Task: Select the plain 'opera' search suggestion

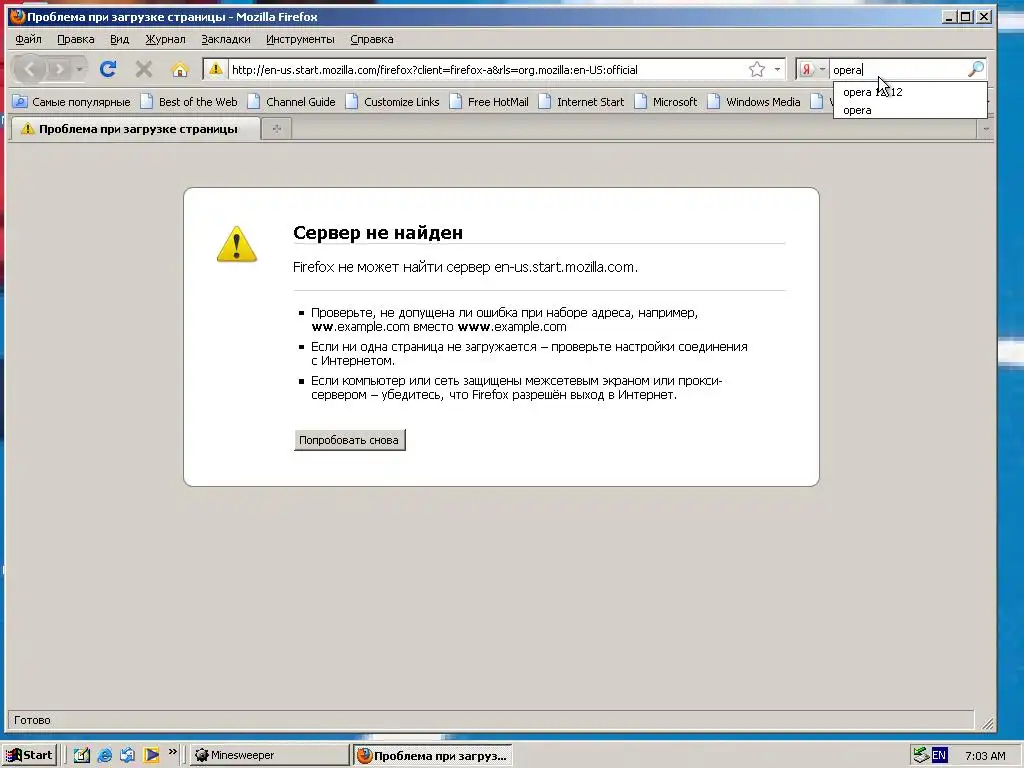Action: click(x=910, y=110)
